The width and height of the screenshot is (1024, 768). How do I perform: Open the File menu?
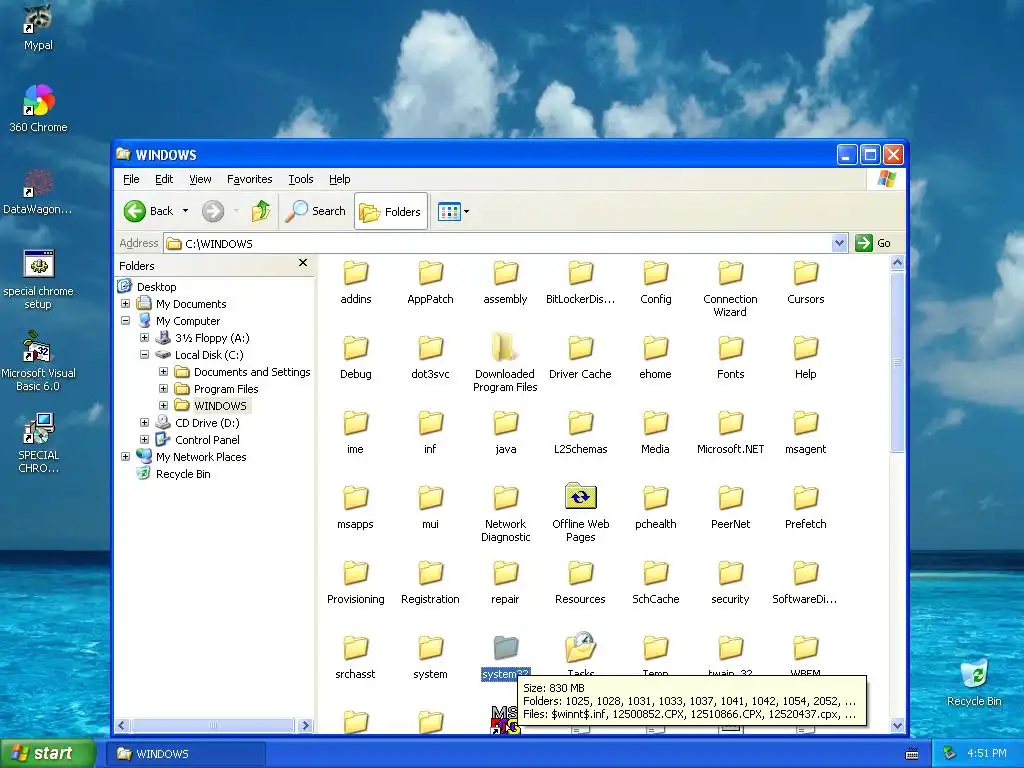(x=131, y=179)
